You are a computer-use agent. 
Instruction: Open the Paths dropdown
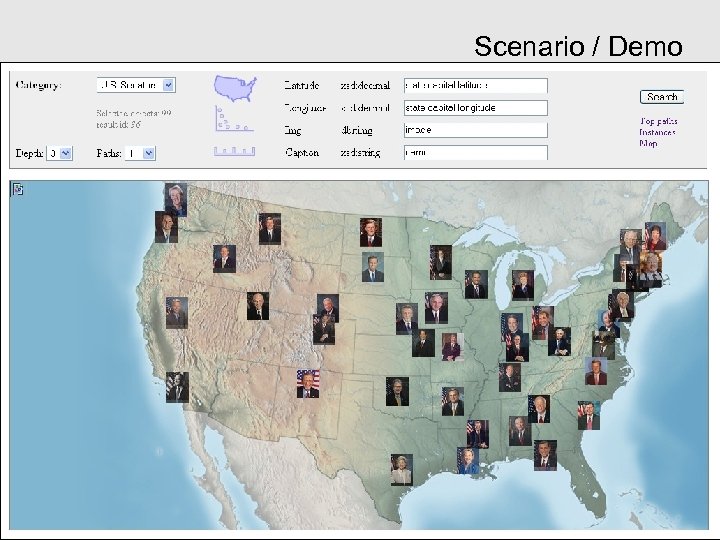click(x=140, y=153)
